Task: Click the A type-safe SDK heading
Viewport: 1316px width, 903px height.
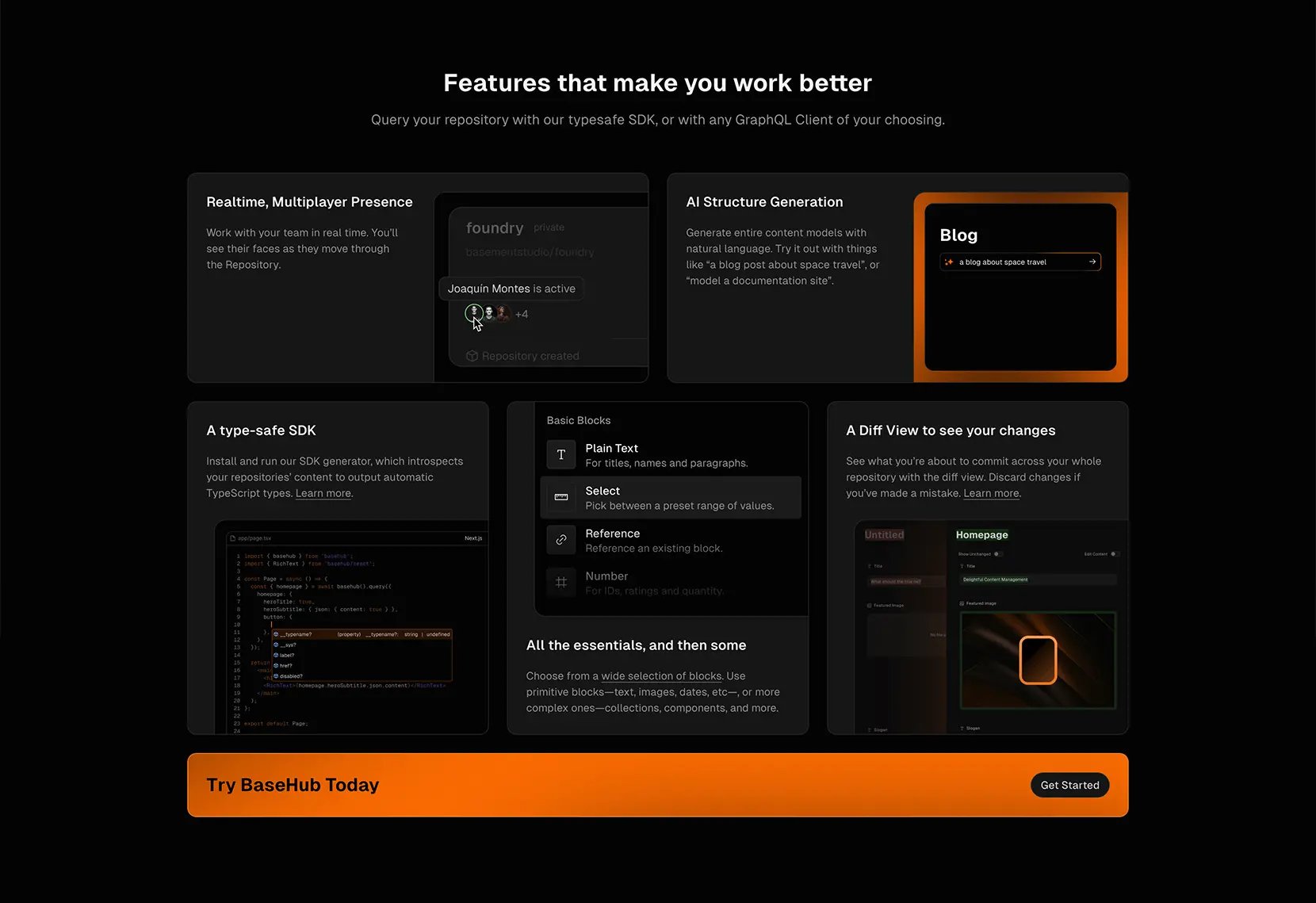Action: tap(261, 430)
